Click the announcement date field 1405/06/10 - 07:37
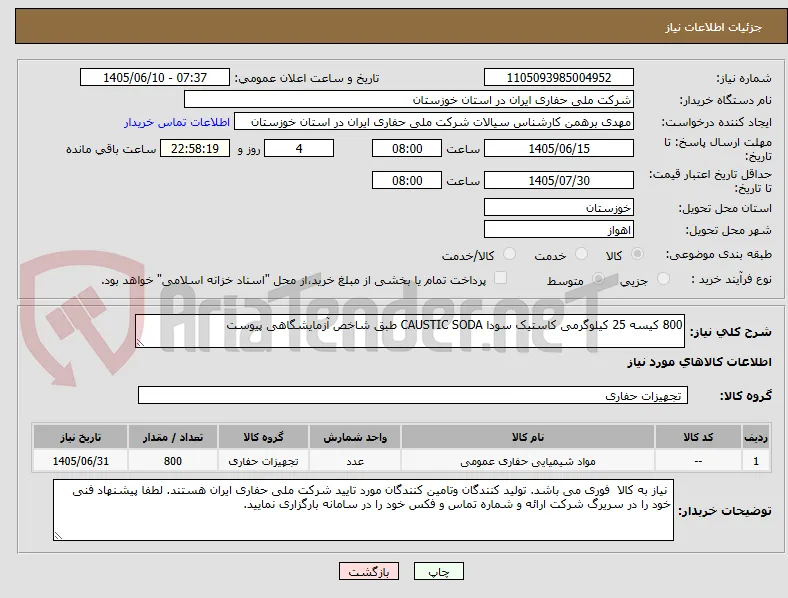788x598 pixels. (155, 77)
